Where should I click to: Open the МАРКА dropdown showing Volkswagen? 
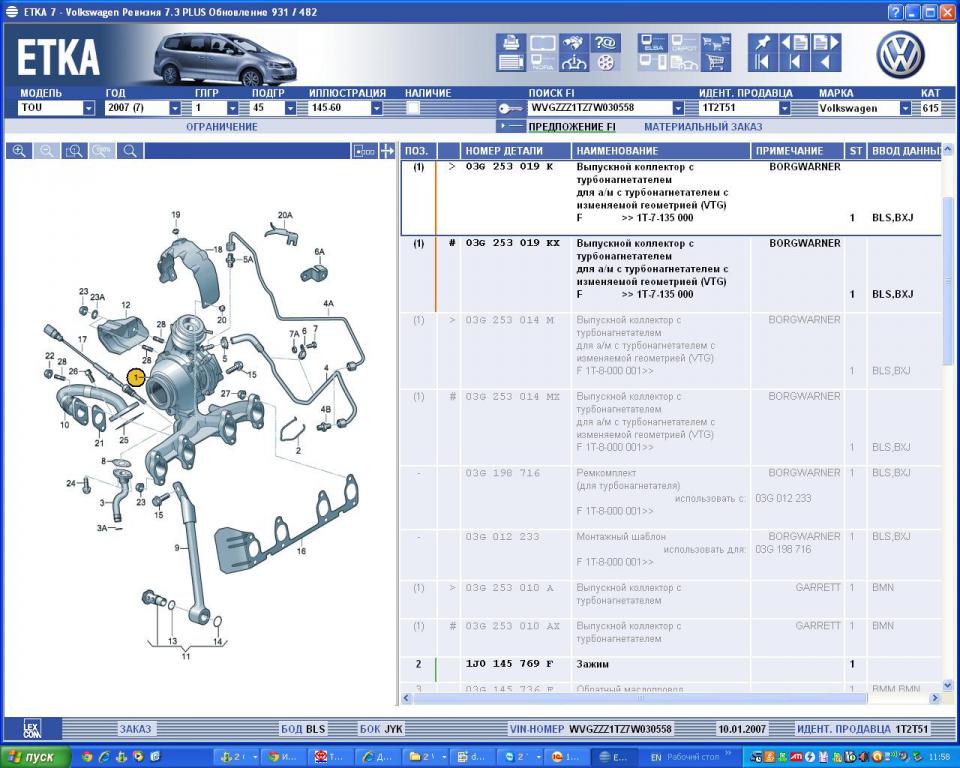905,108
